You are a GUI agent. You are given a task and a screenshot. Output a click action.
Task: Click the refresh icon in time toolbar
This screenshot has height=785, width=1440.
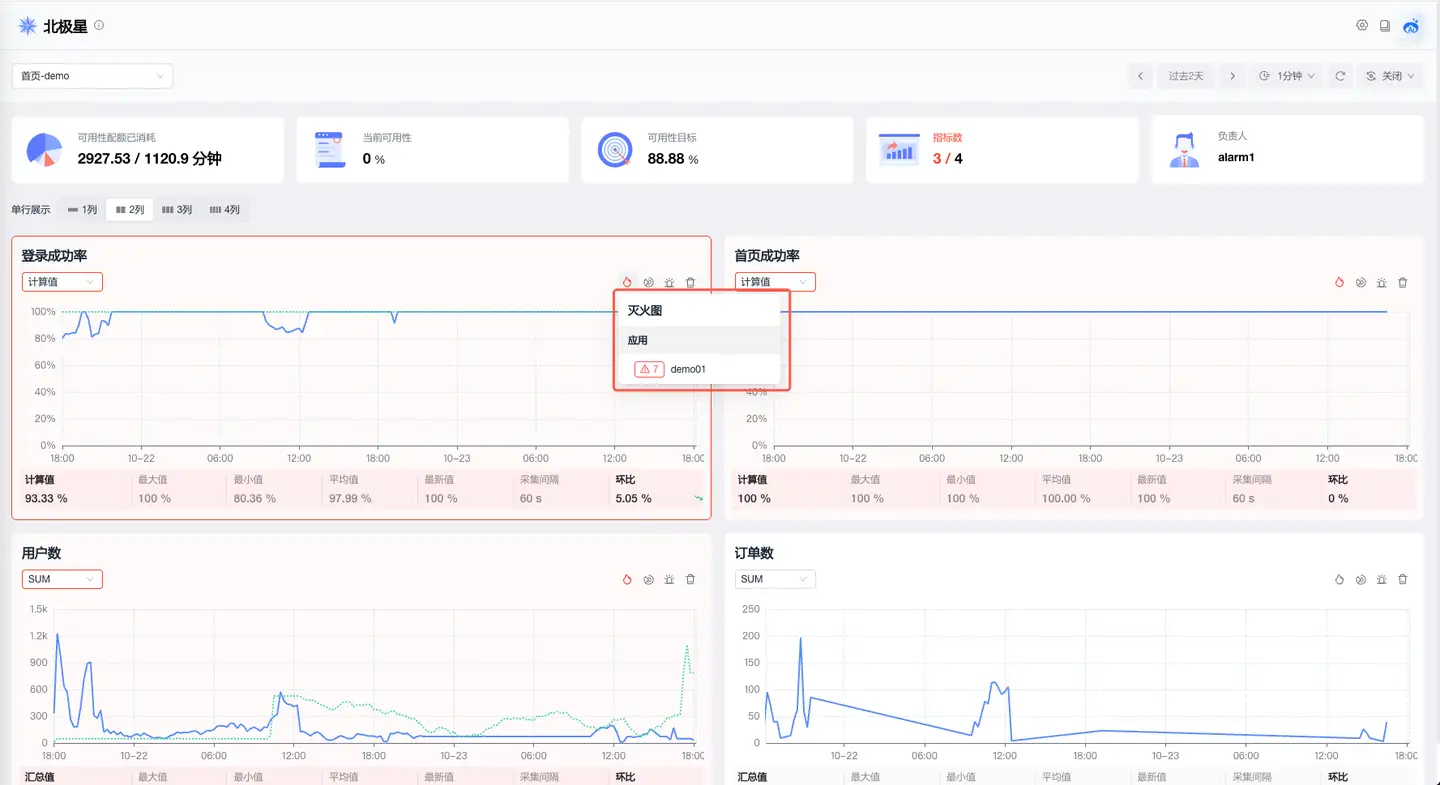(1340, 76)
